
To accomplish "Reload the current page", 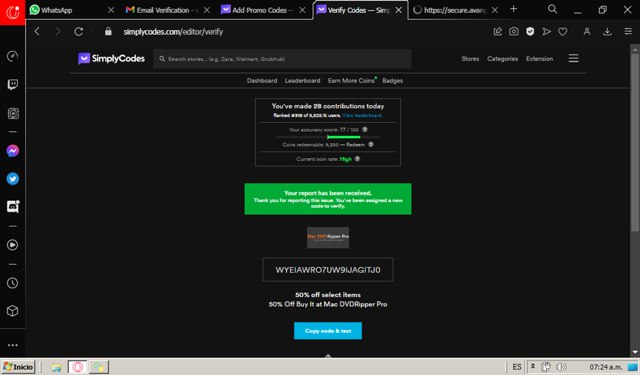I will [79, 31].
